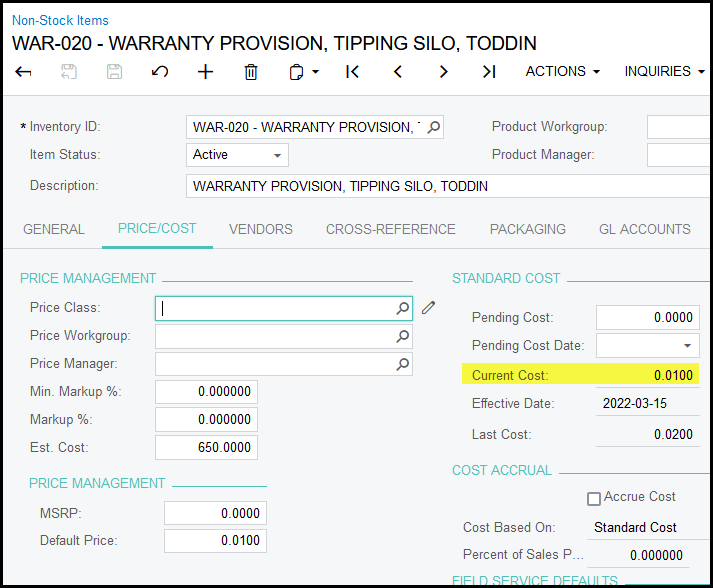Image resolution: width=713 pixels, height=588 pixels.
Task: Click the Est. Cost input field
Action: coord(206,447)
